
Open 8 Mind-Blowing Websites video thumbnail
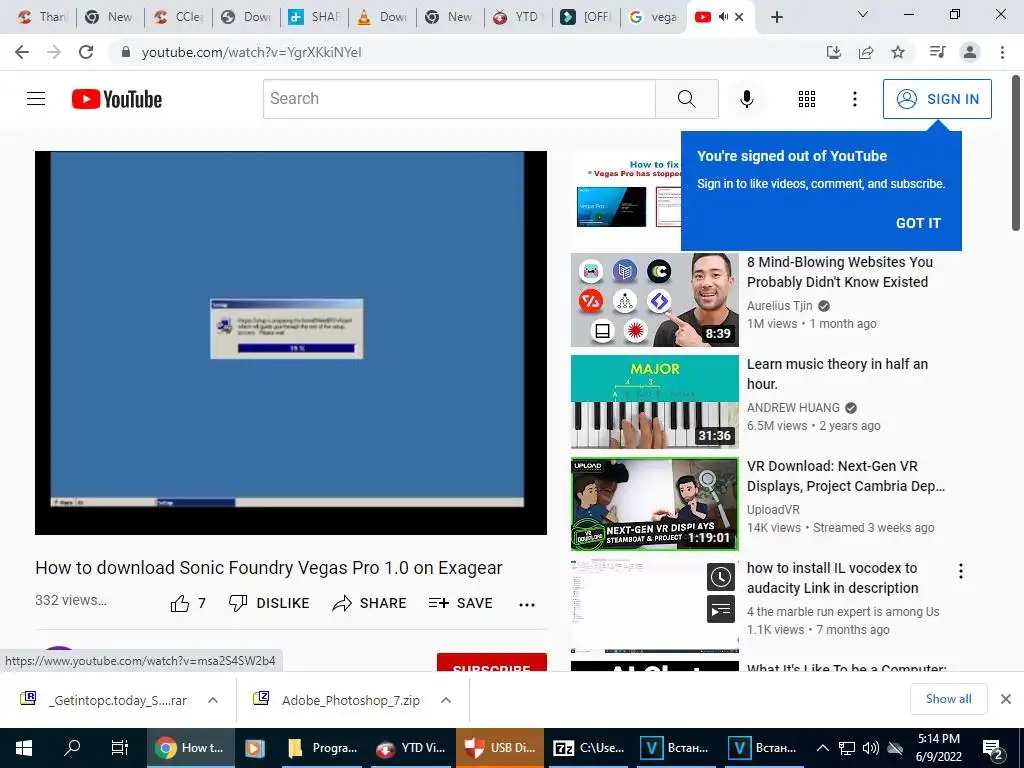(654, 300)
